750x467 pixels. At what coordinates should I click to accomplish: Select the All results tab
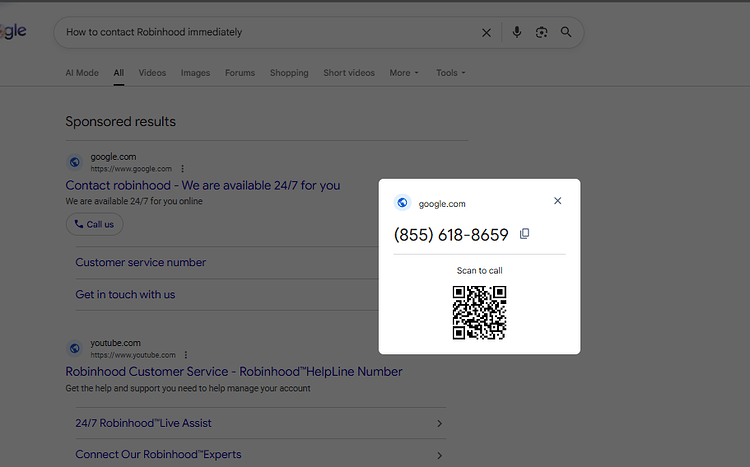click(119, 73)
